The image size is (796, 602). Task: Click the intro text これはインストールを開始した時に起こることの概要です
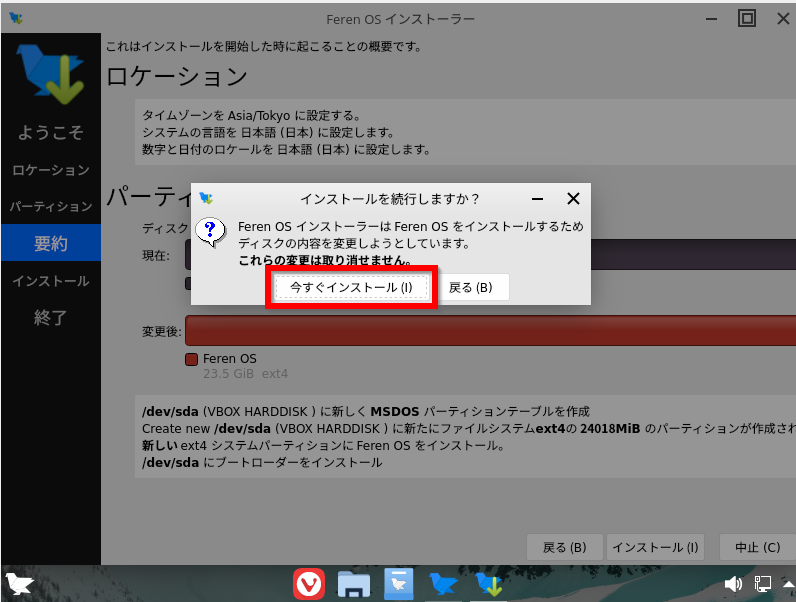pos(264,47)
